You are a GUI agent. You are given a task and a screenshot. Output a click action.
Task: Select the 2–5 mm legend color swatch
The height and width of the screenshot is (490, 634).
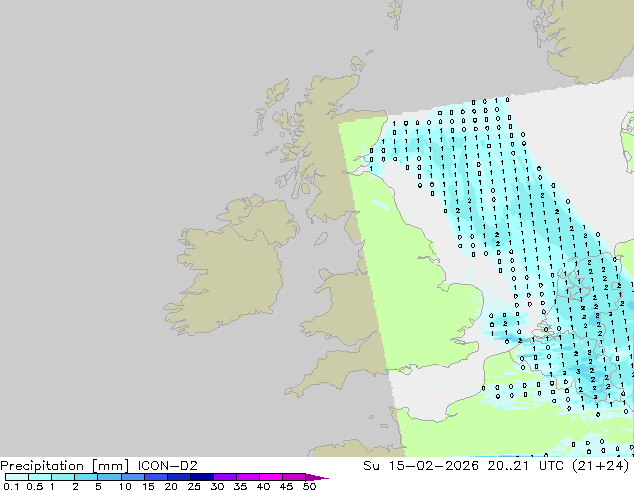pos(86,477)
